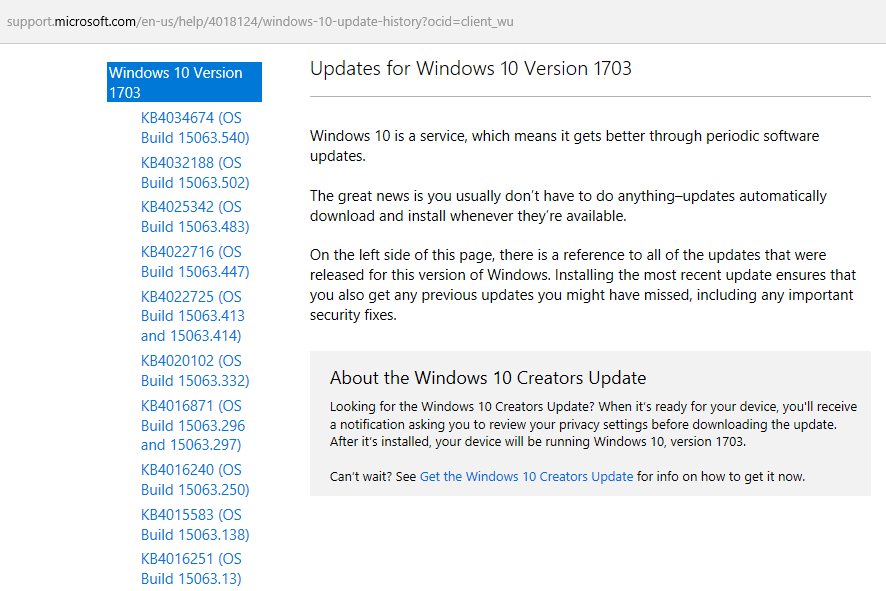Click paragraph starting 'Windows 10 is a service'
This screenshot has width=886, height=591.
point(564,146)
